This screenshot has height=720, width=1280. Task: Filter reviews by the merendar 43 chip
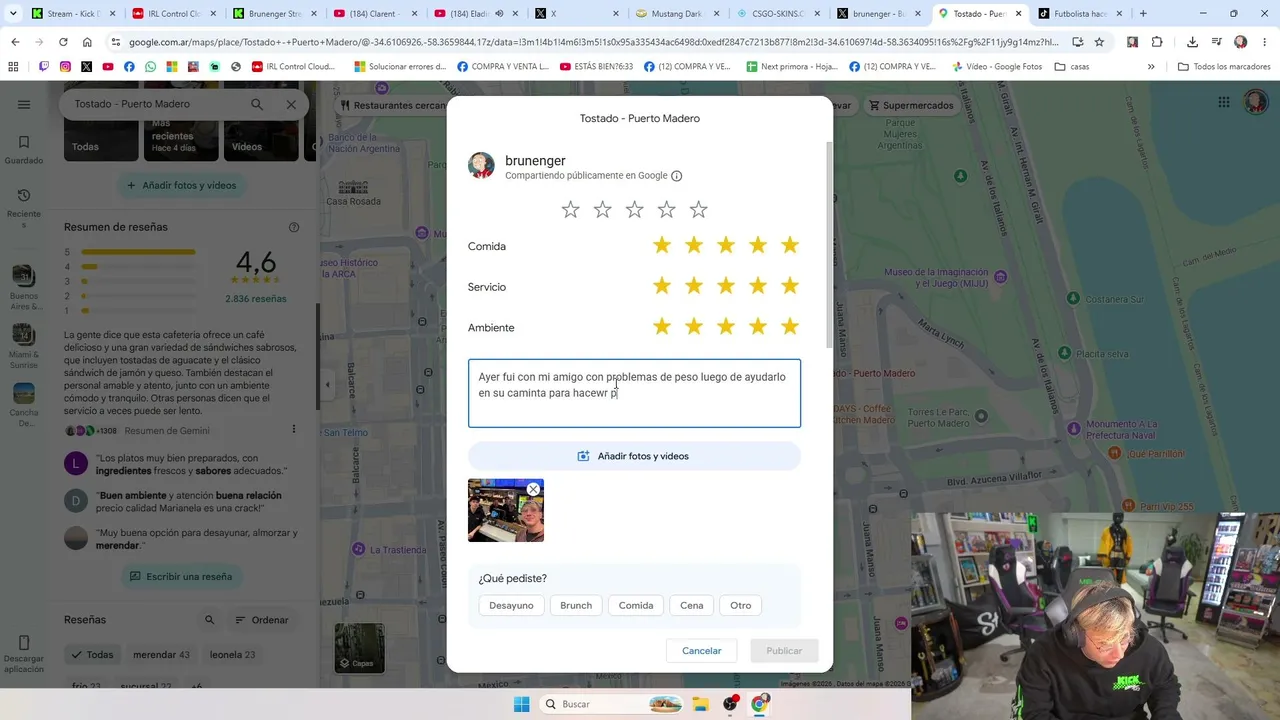161,655
